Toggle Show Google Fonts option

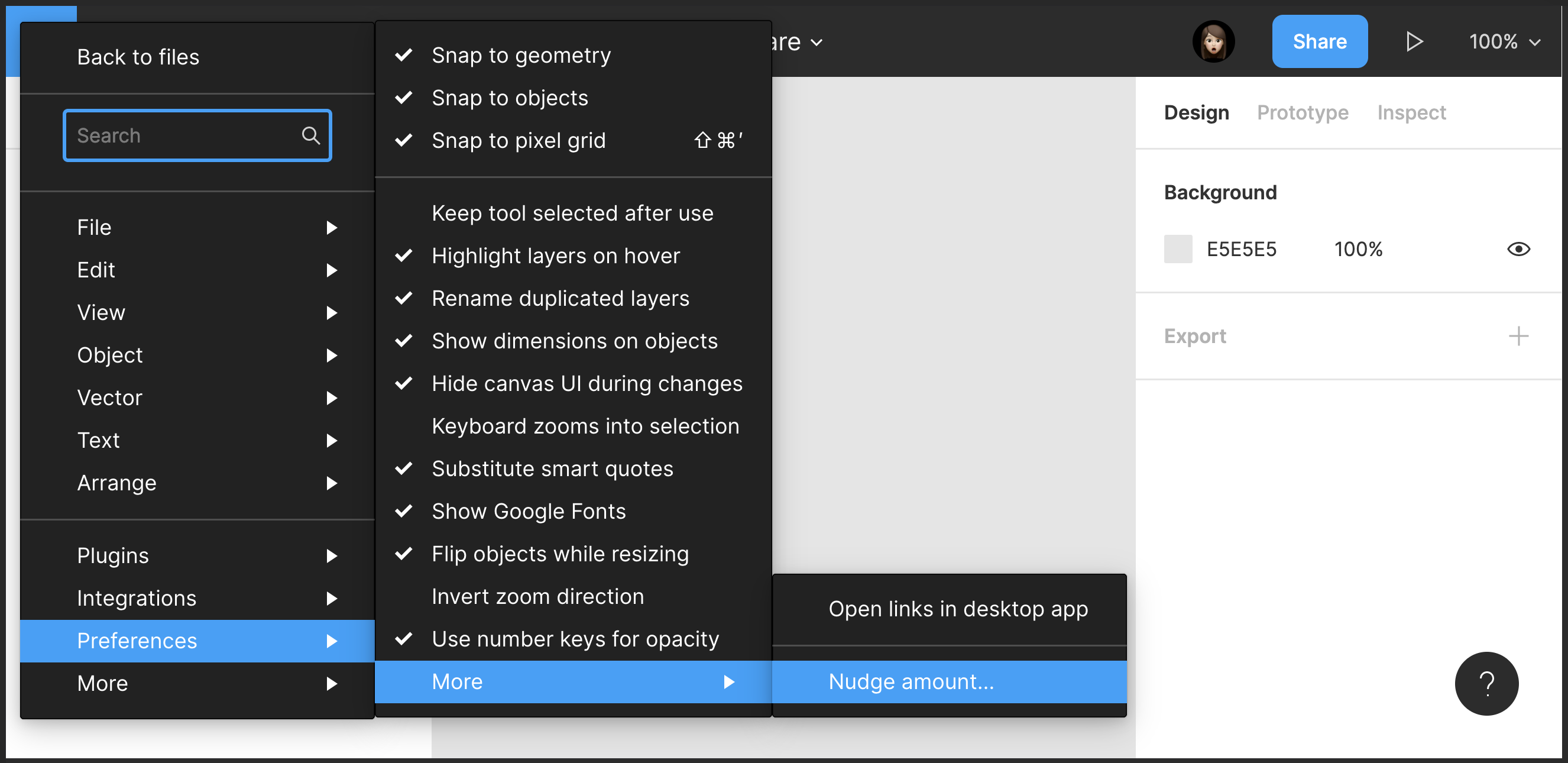click(x=528, y=512)
